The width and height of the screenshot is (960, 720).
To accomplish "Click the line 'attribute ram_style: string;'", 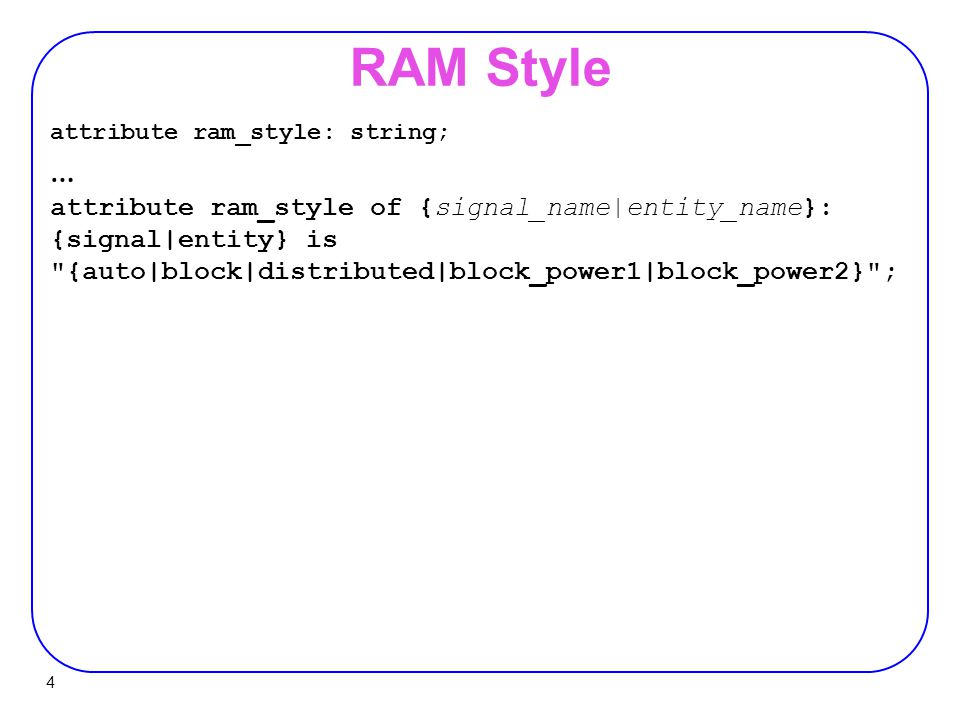I will click(249, 133).
